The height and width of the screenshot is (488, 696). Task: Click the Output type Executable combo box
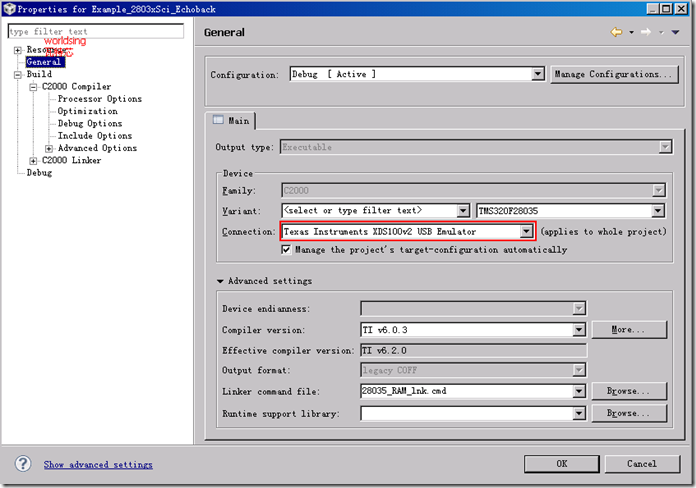pyautogui.click(x=476, y=147)
